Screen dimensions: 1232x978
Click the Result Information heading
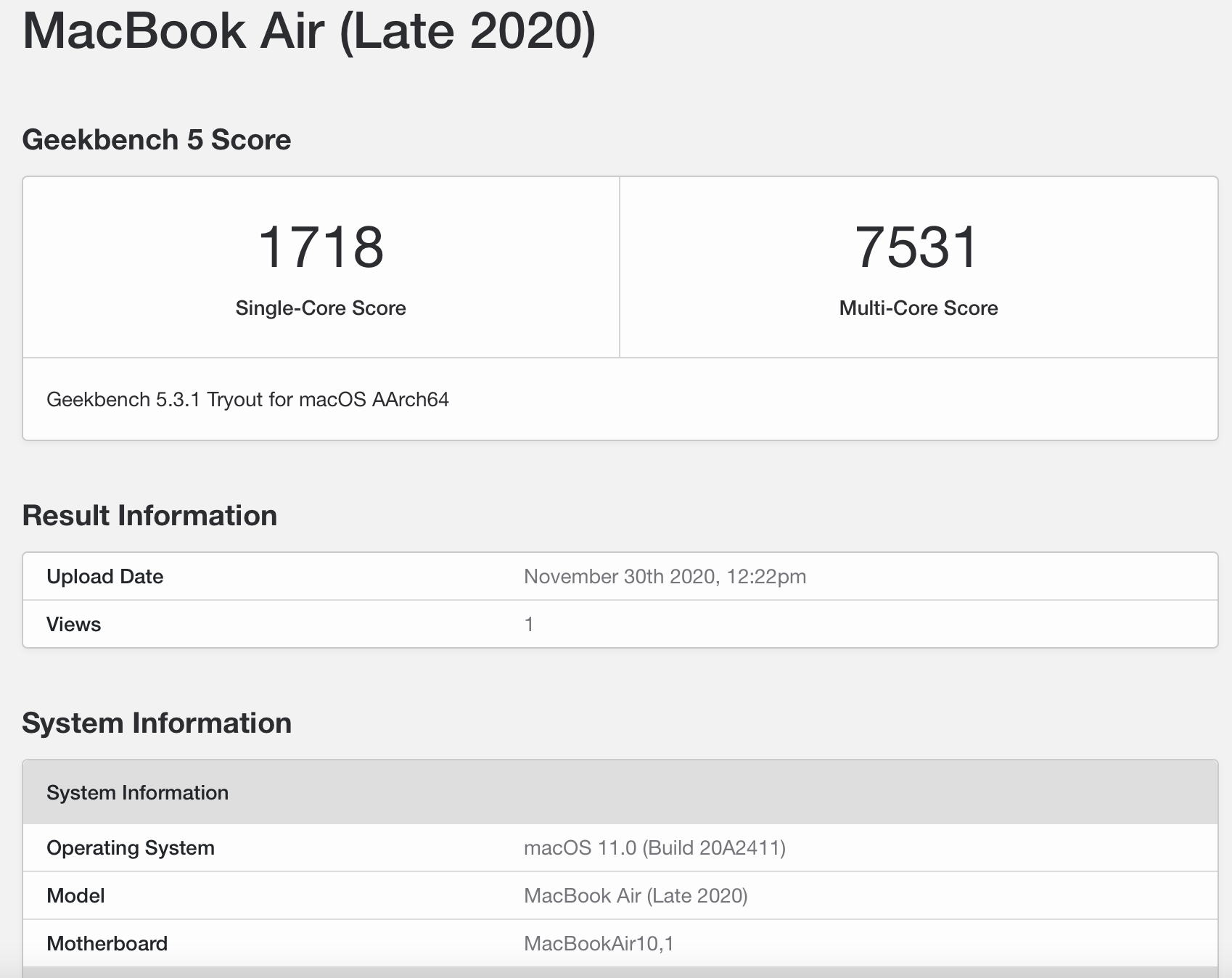click(149, 515)
